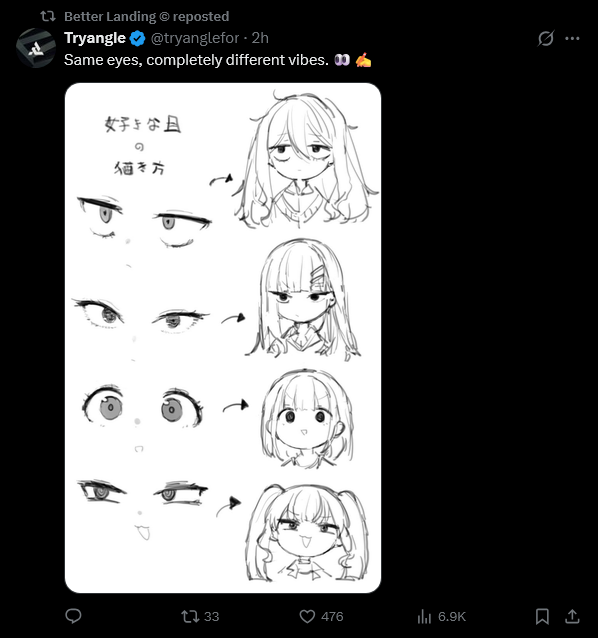Viewport: 598px width, 638px height.
Task: Open the anime eyes drawing image
Action: pos(223,338)
